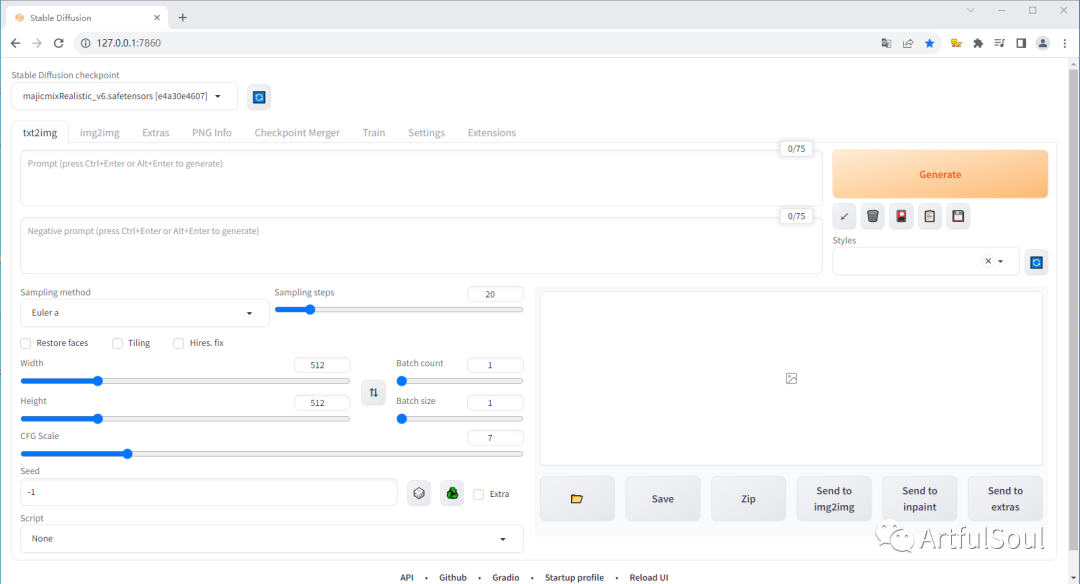Open Stable Diffusion checkpoint dropdown
This screenshot has width=1080, height=584.
(125, 96)
